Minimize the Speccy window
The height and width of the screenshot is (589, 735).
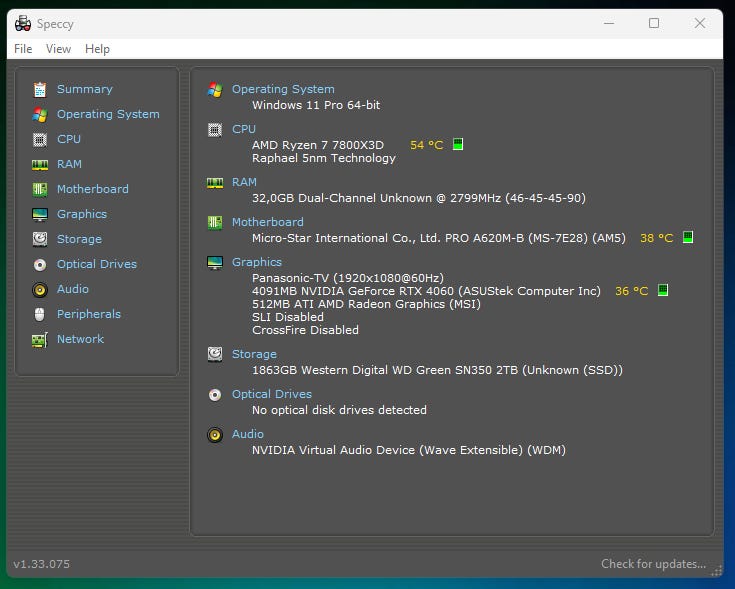pyautogui.click(x=609, y=23)
